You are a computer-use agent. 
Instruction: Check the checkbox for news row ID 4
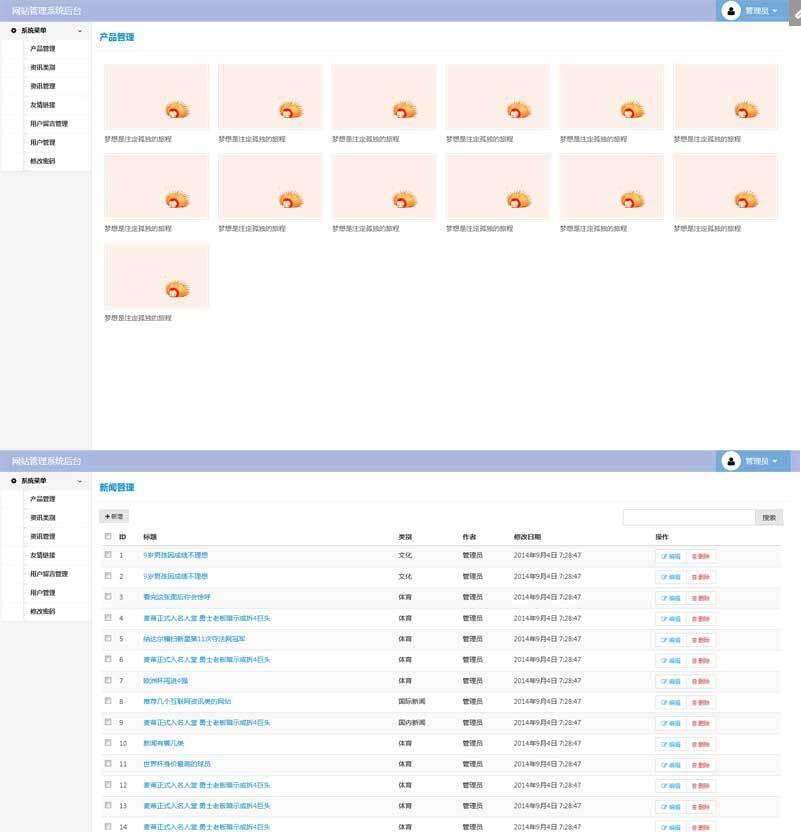pos(108,618)
